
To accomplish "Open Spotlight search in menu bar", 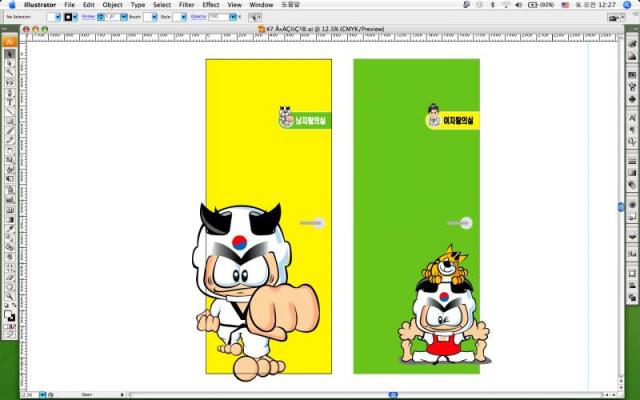I will 627,5.
